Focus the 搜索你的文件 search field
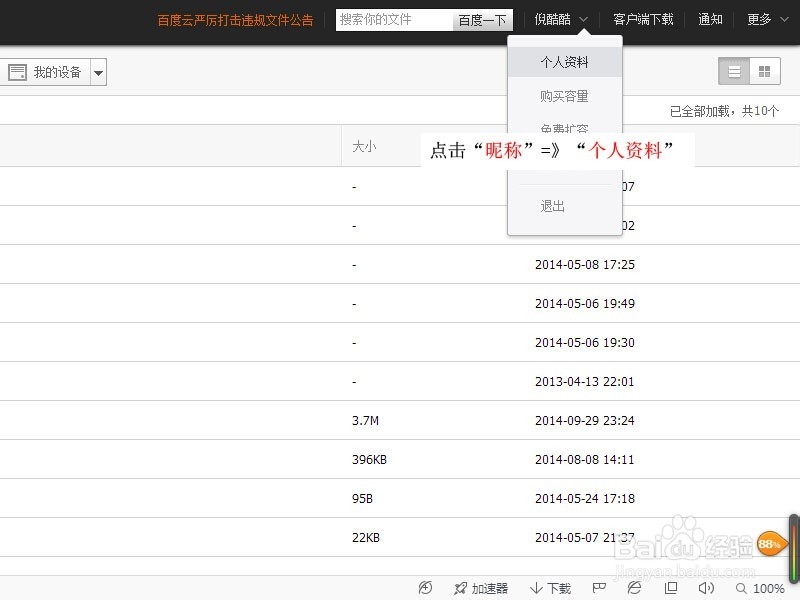The image size is (800, 600). click(394, 20)
